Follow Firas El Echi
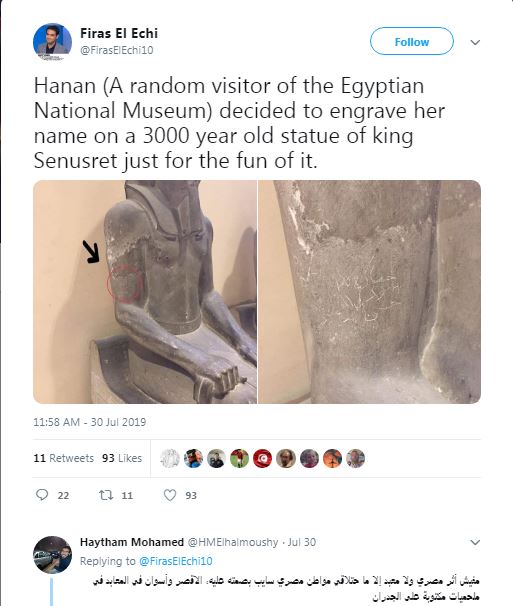Viewport: 513px width, 606px height. pos(412,41)
